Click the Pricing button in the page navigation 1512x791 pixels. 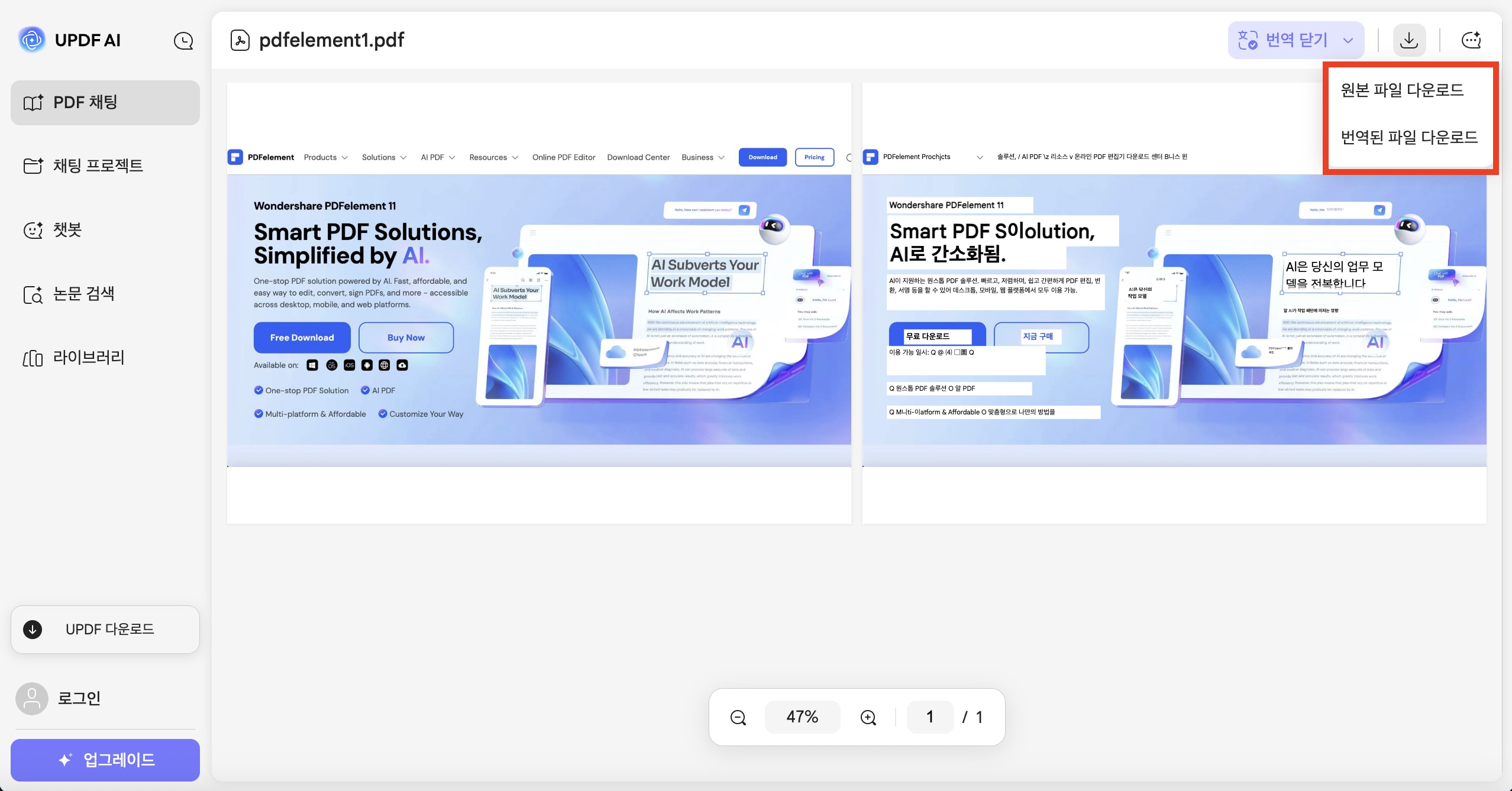[815, 157]
